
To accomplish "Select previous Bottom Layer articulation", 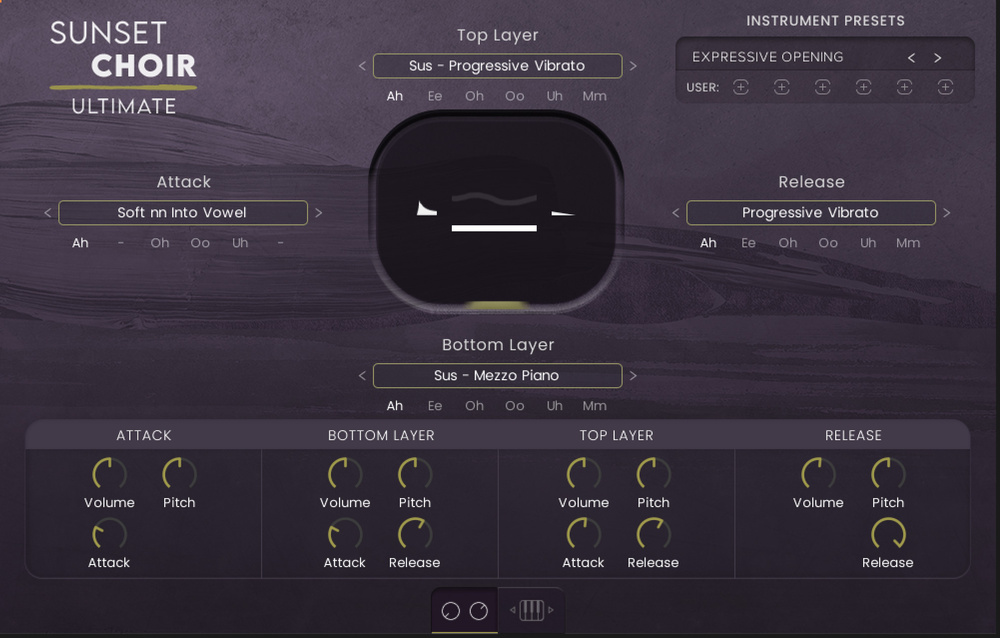I will 362,376.
